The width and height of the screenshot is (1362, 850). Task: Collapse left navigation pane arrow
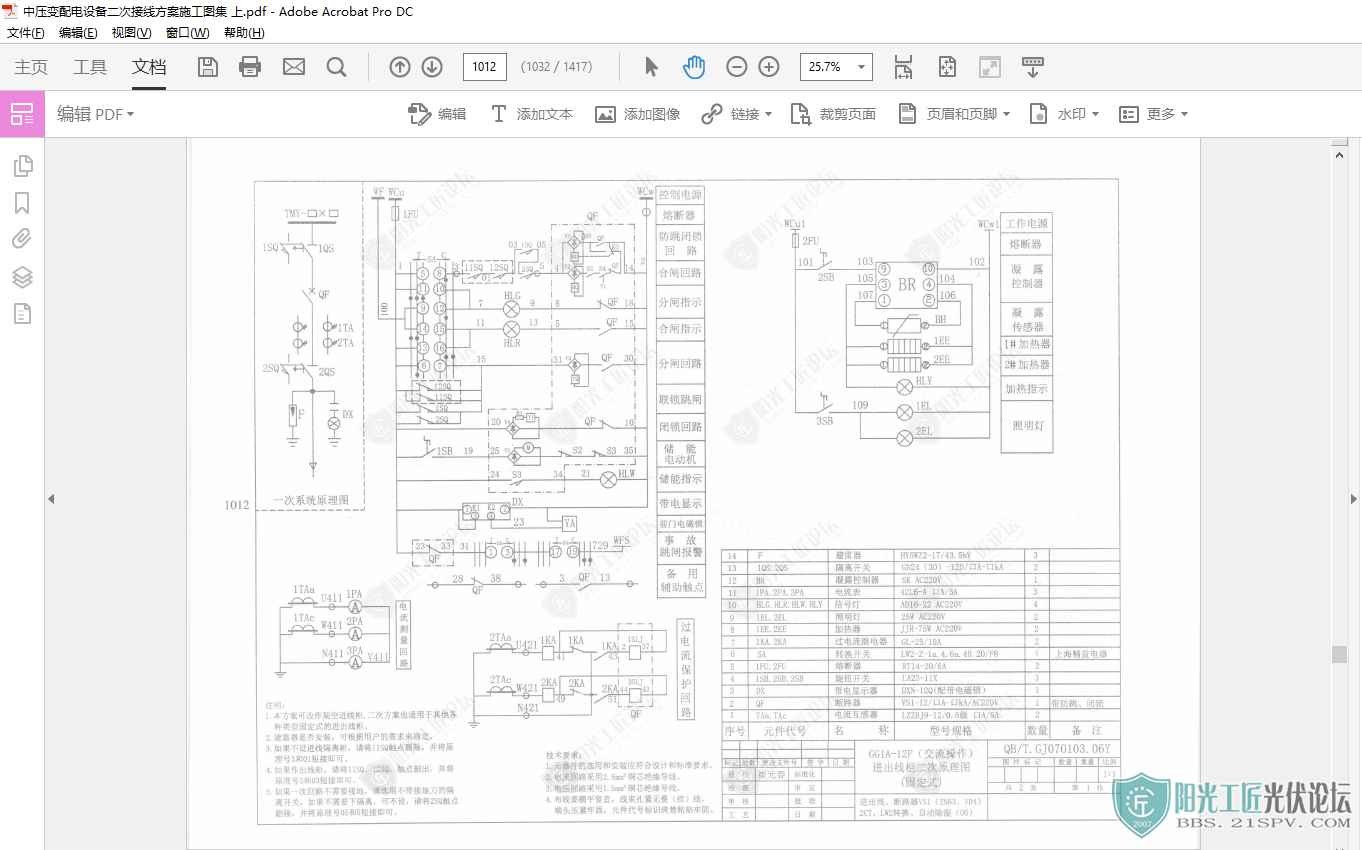coord(51,498)
